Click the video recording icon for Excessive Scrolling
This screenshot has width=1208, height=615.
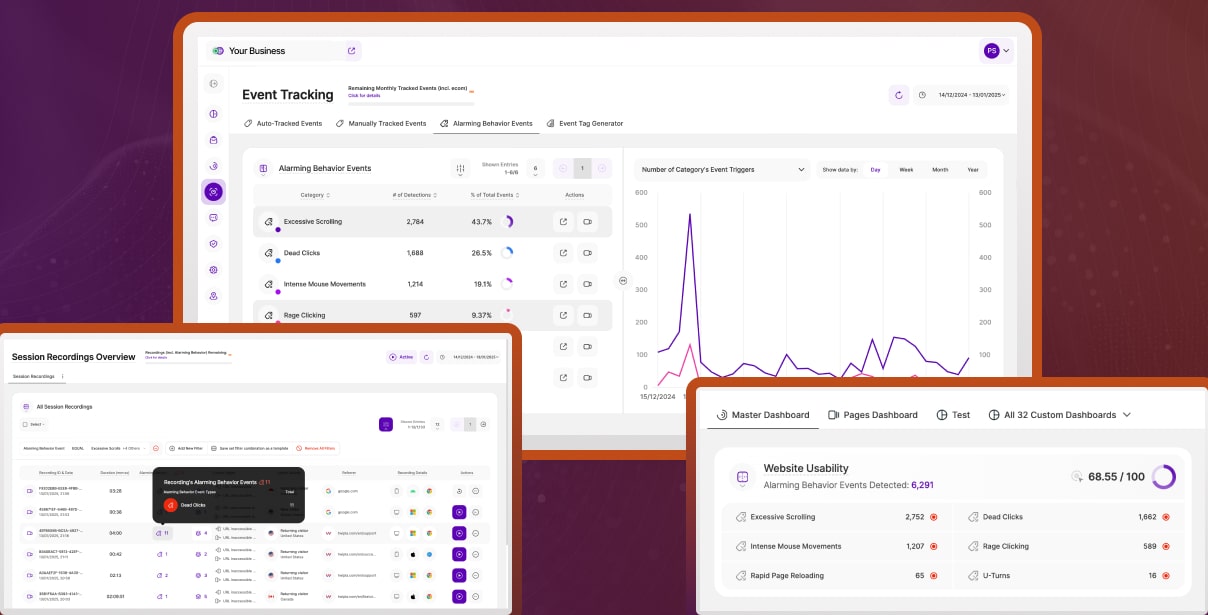tap(587, 222)
